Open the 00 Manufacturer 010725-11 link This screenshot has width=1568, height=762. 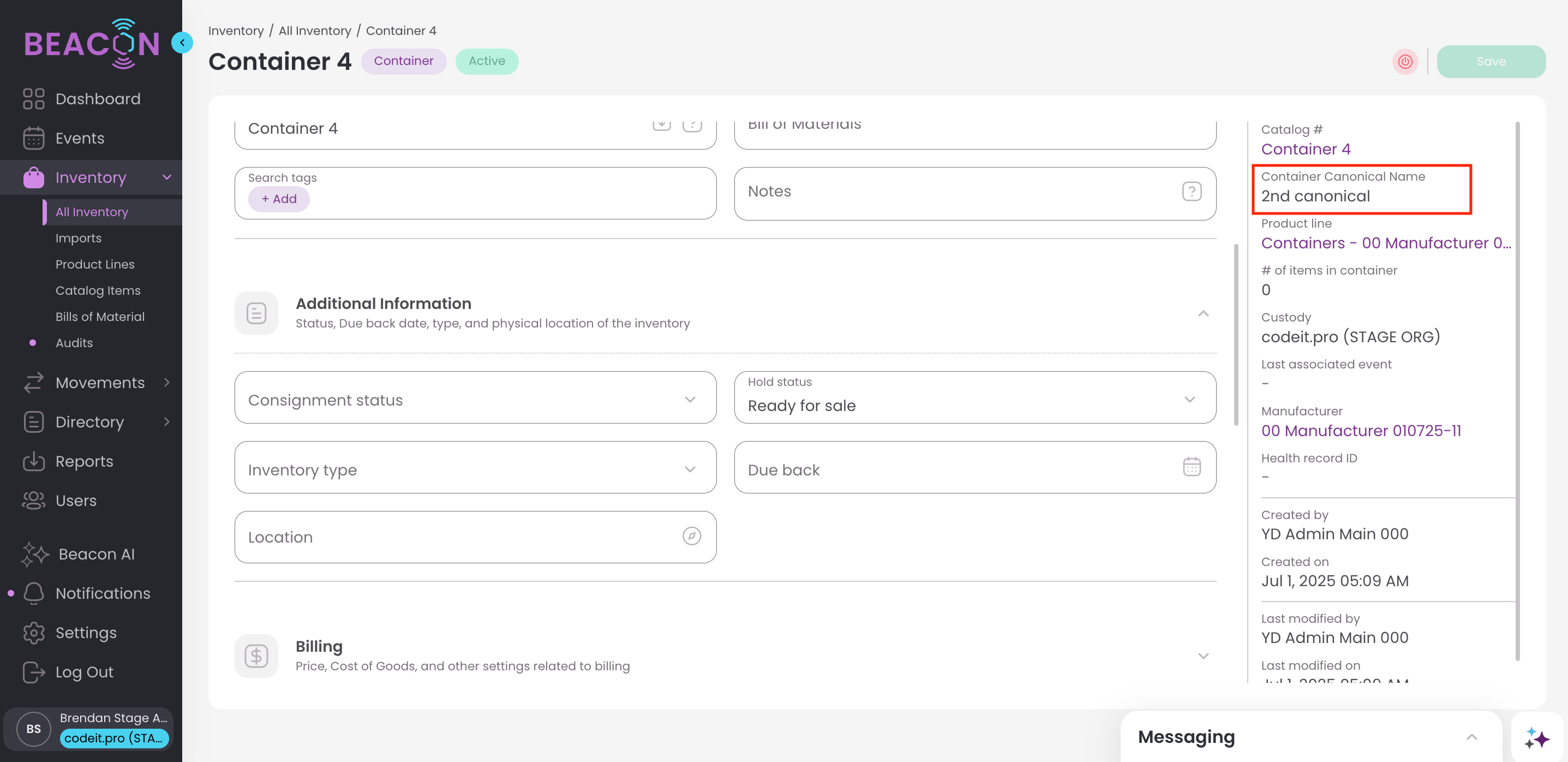pyautogui.click(x=1361, y=431)
